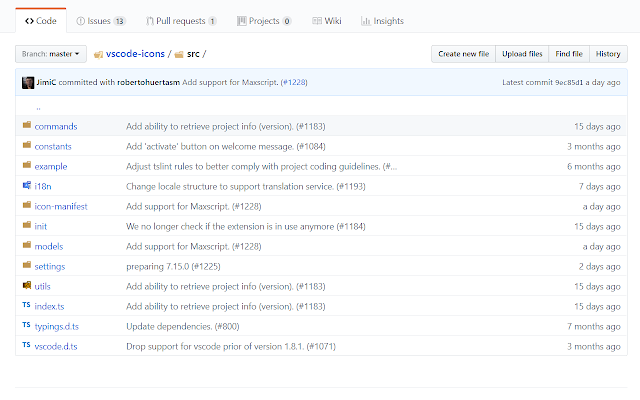
Task: Click the example folder icon
Action: [x=27, y=165]
